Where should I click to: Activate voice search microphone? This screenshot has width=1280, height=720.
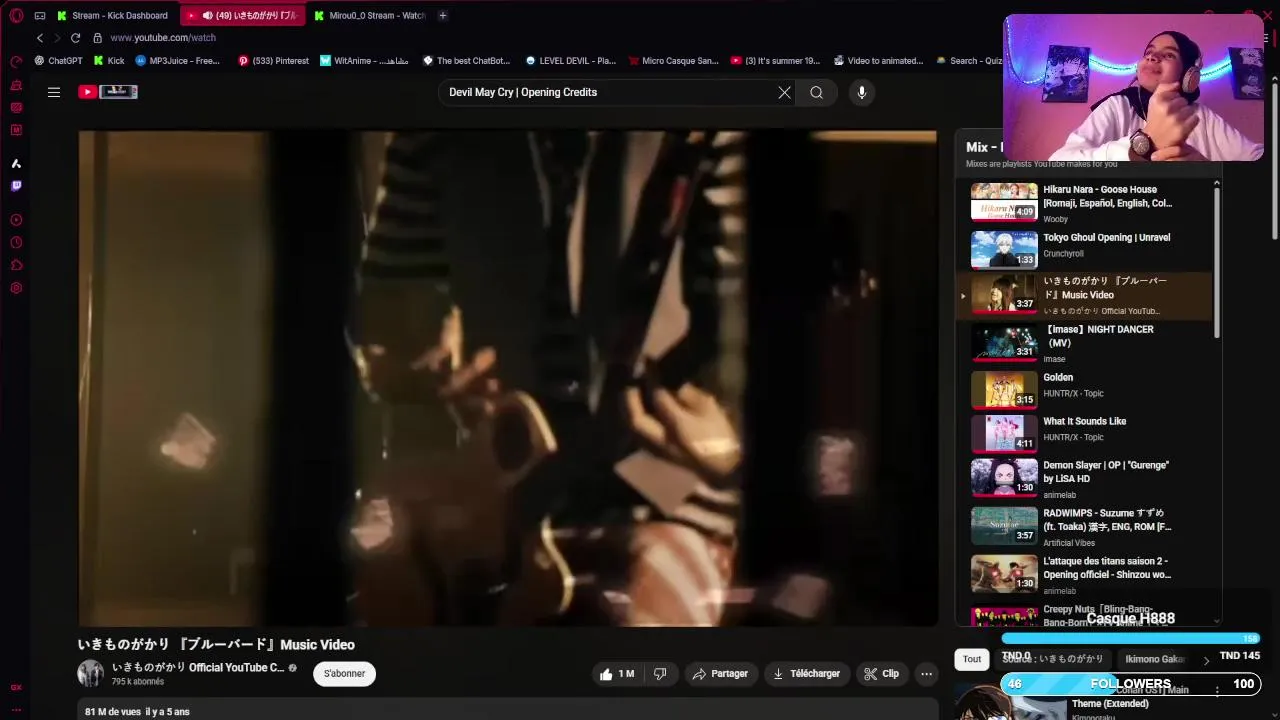[861, 92]
